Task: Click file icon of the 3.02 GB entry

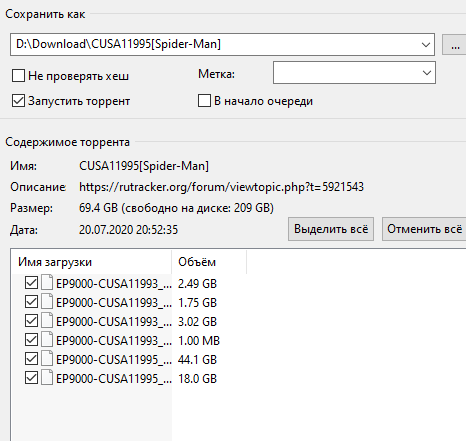Action: click(47, 321)
